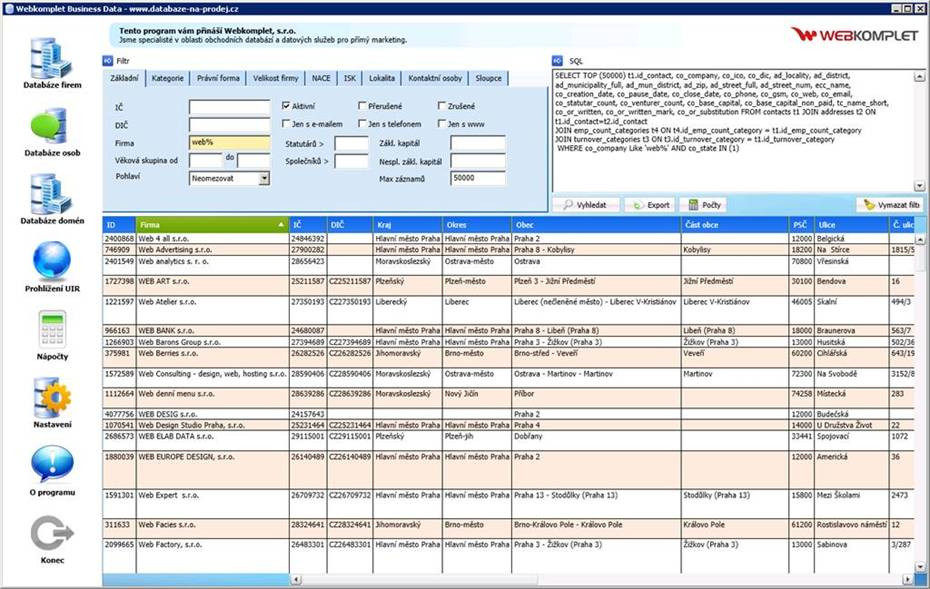Click the application icon in the title bar
This screenshot has width=930, height=589.
[9, 8]
